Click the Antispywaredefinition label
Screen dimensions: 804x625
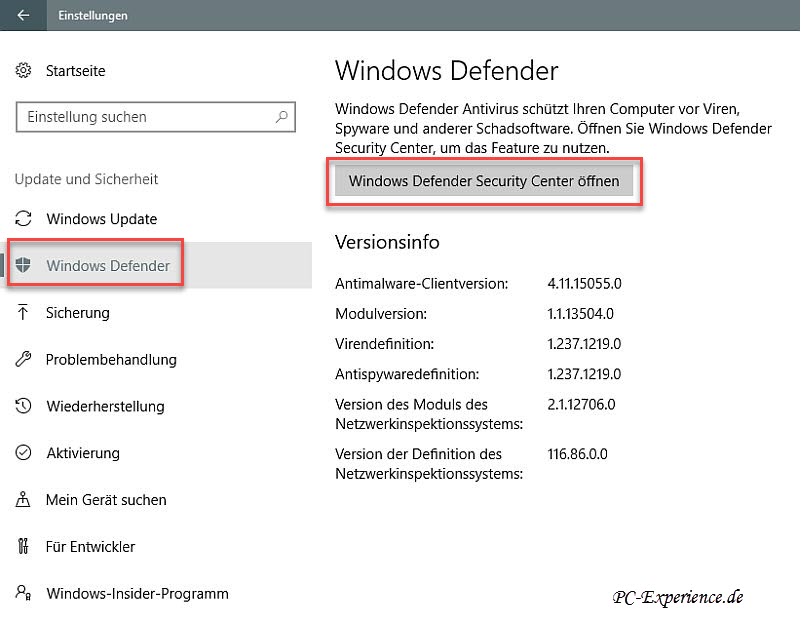click(x=407, y=374)
